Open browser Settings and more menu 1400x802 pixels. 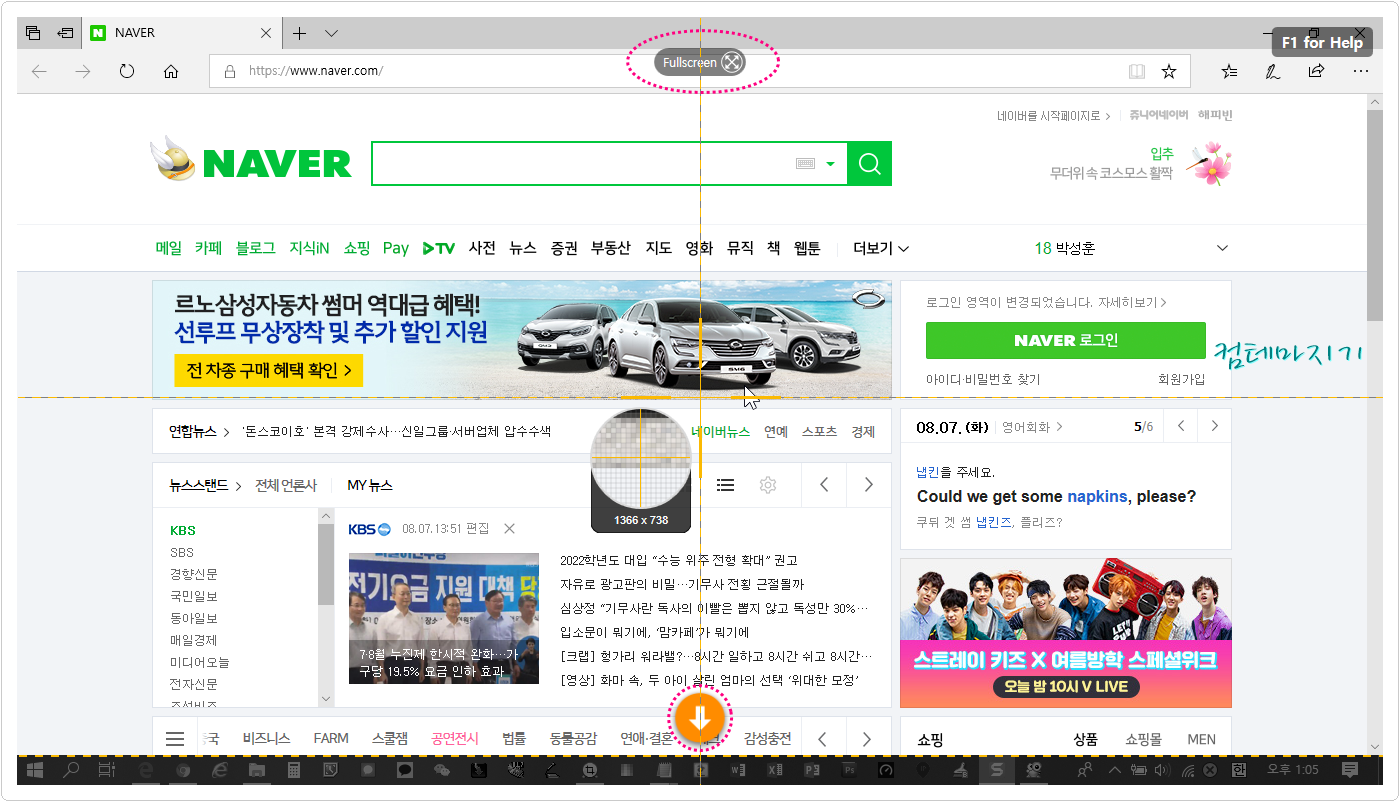coord(1360,72)
